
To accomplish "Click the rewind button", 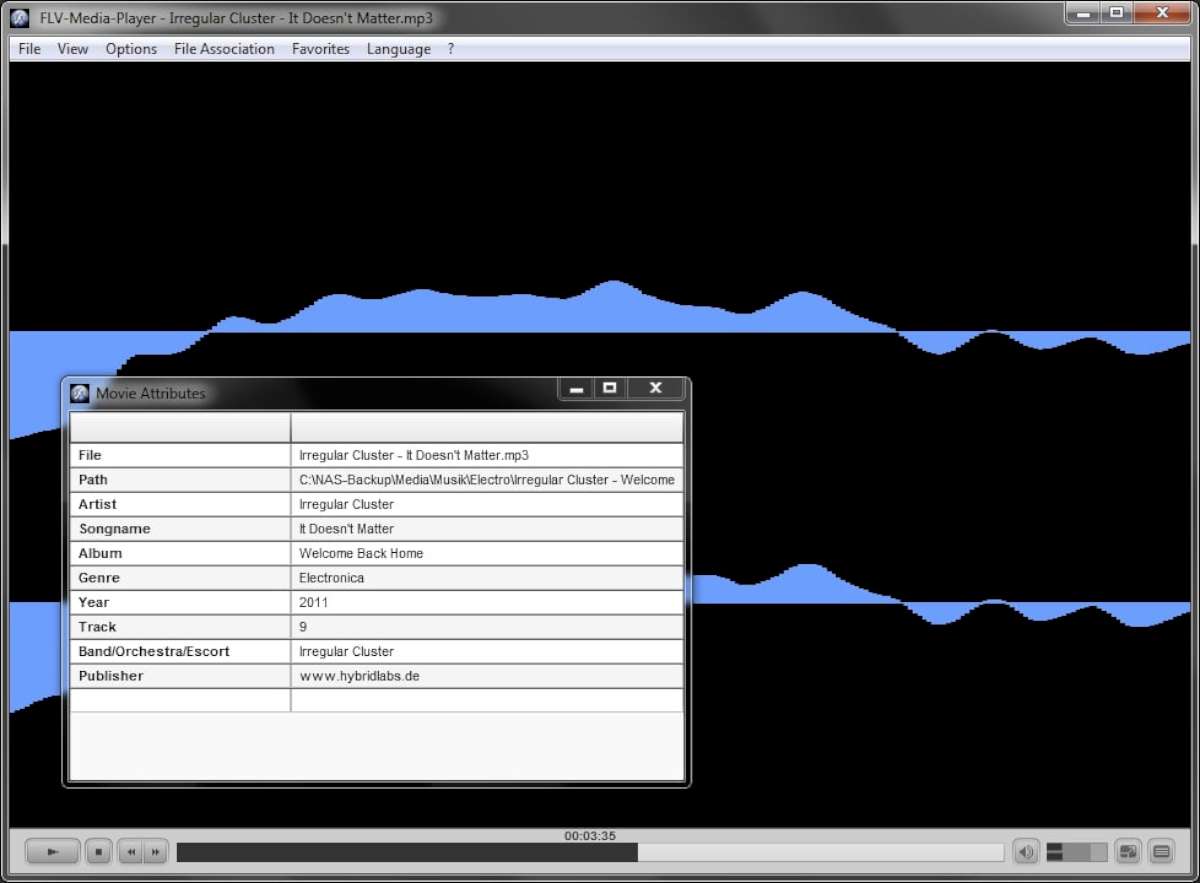I will click(131, 852).
